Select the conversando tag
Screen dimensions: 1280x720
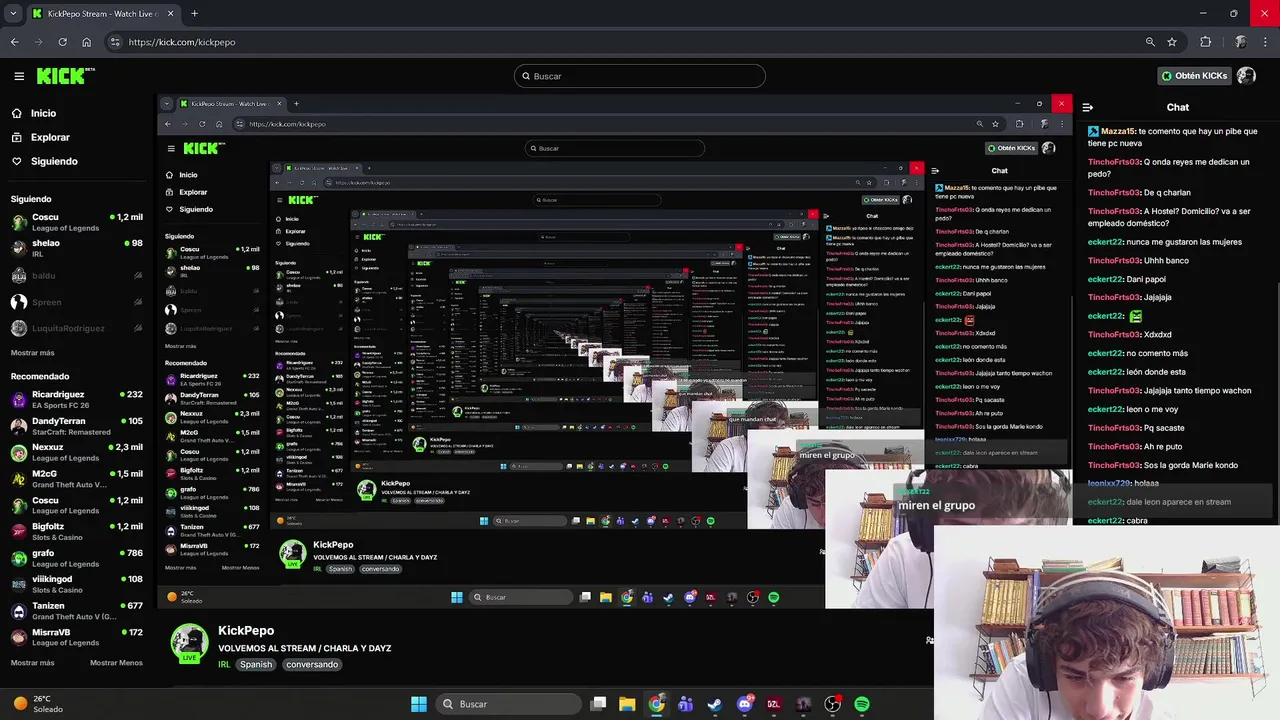point(312,664)
